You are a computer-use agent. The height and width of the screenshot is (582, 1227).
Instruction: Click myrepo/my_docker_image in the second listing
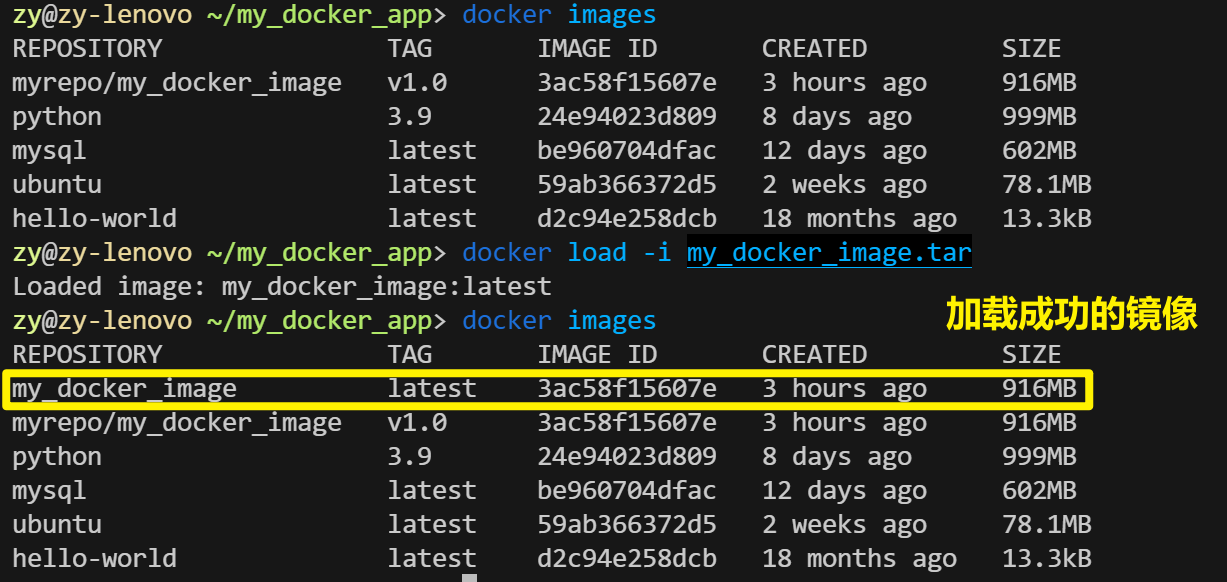[177, 423]
